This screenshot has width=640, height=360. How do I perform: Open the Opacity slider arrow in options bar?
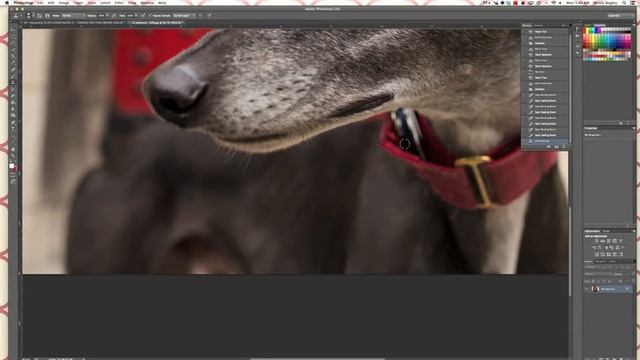107,16
